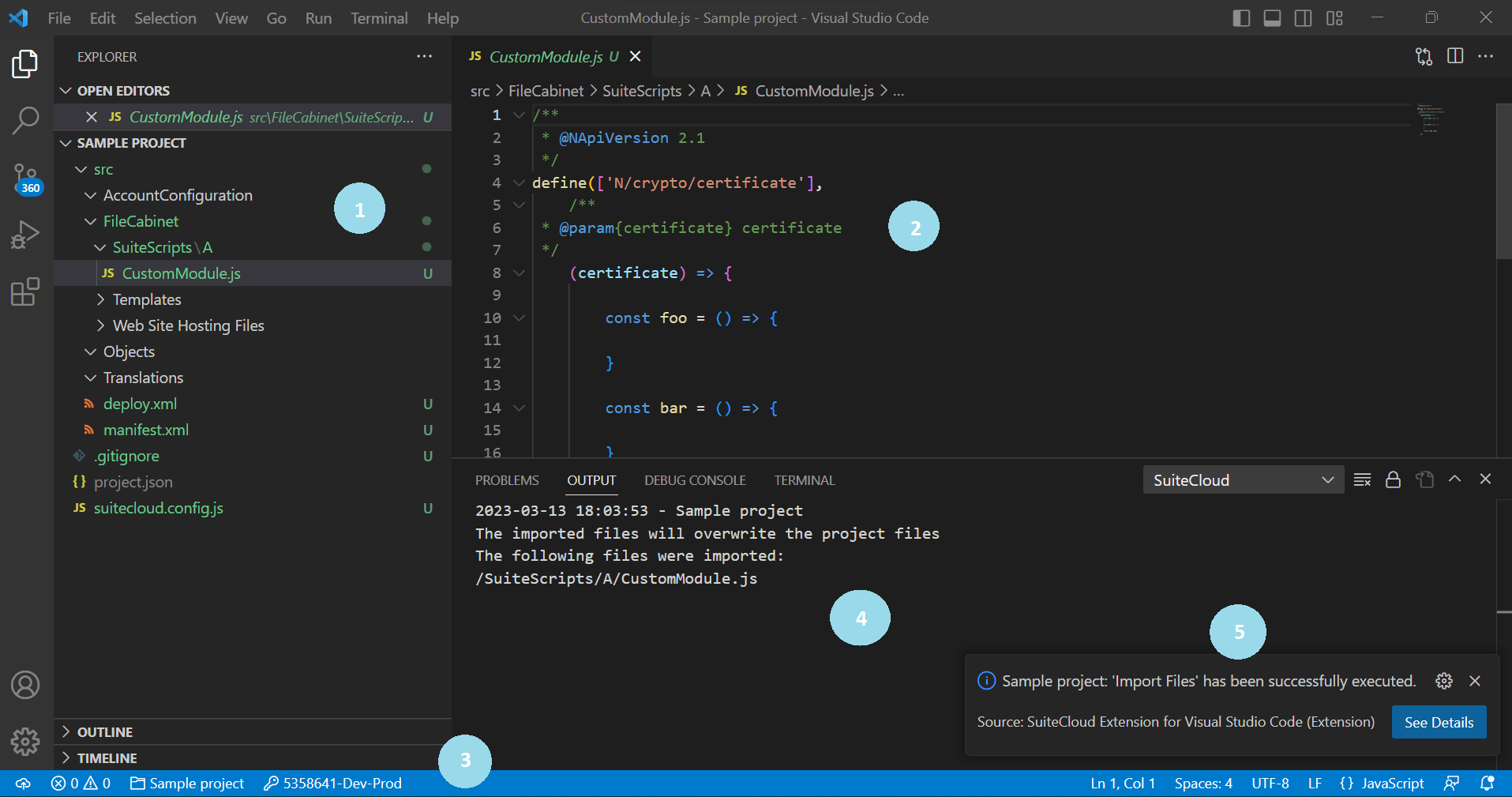Open the Manage gear in activity bar
The image size is (1512, 797).
[x=25, y=742]
